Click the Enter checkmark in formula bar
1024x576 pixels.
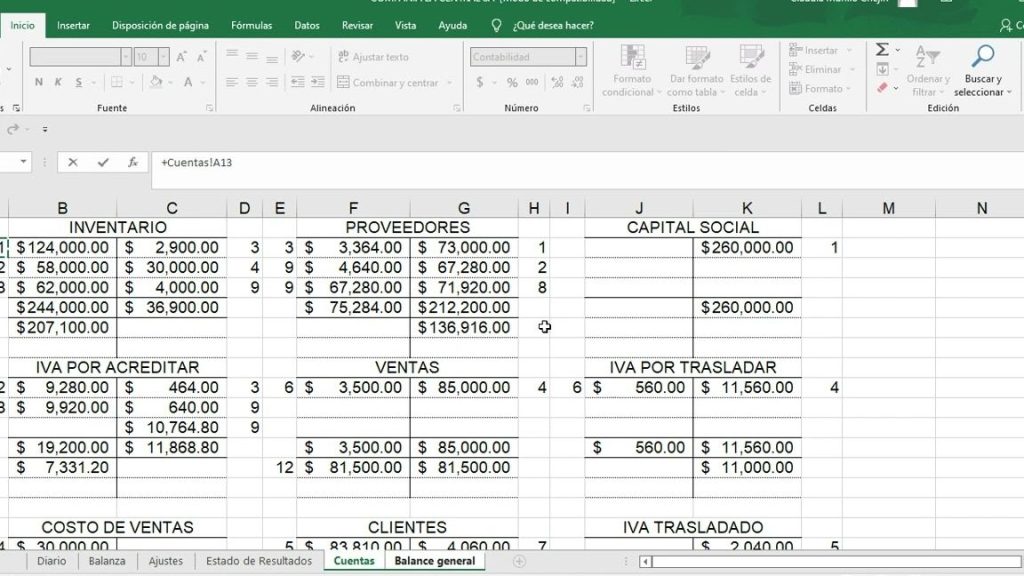coord(102,162)
